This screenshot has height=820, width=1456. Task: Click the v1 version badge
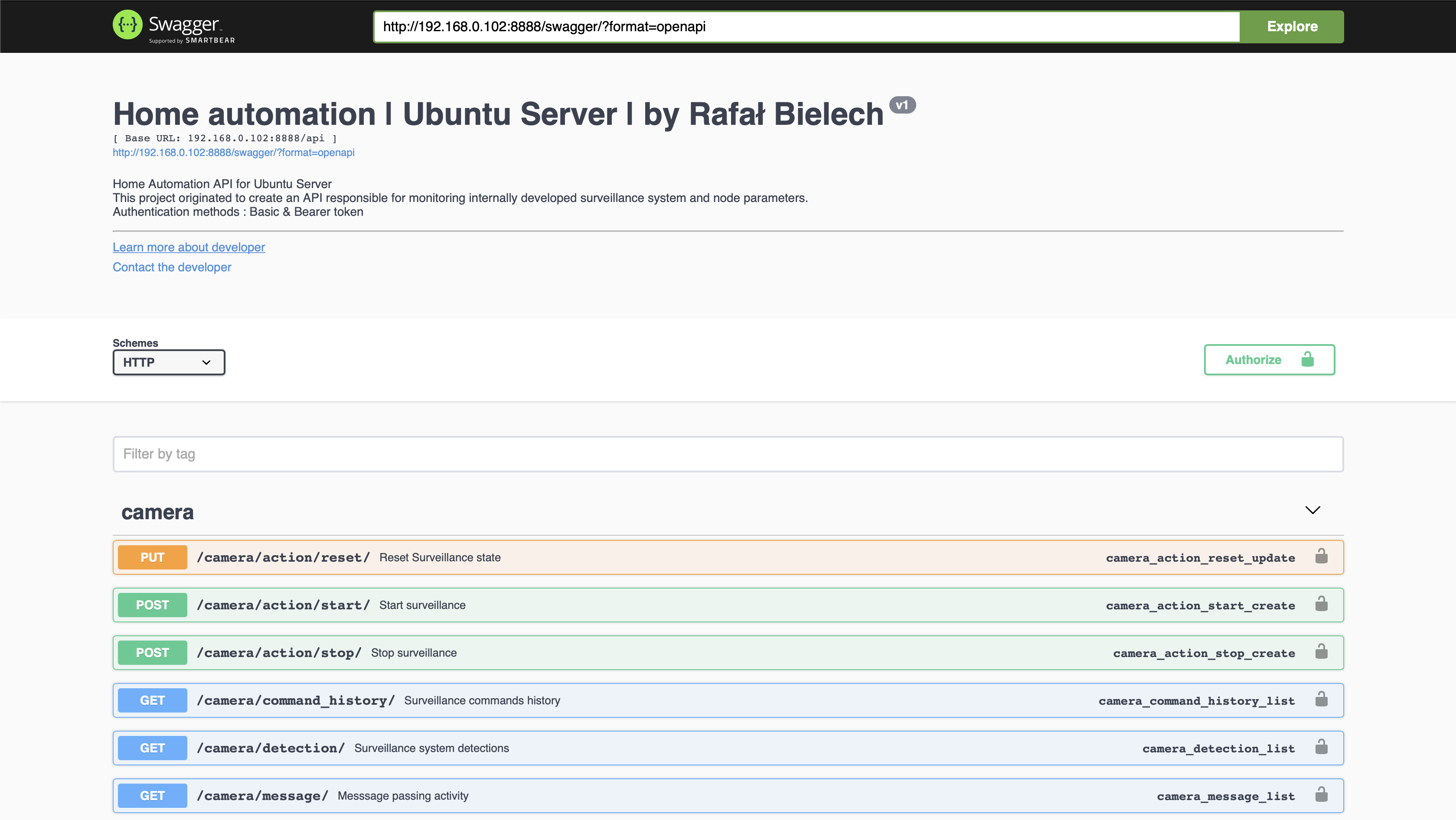[x=902, y=105]
